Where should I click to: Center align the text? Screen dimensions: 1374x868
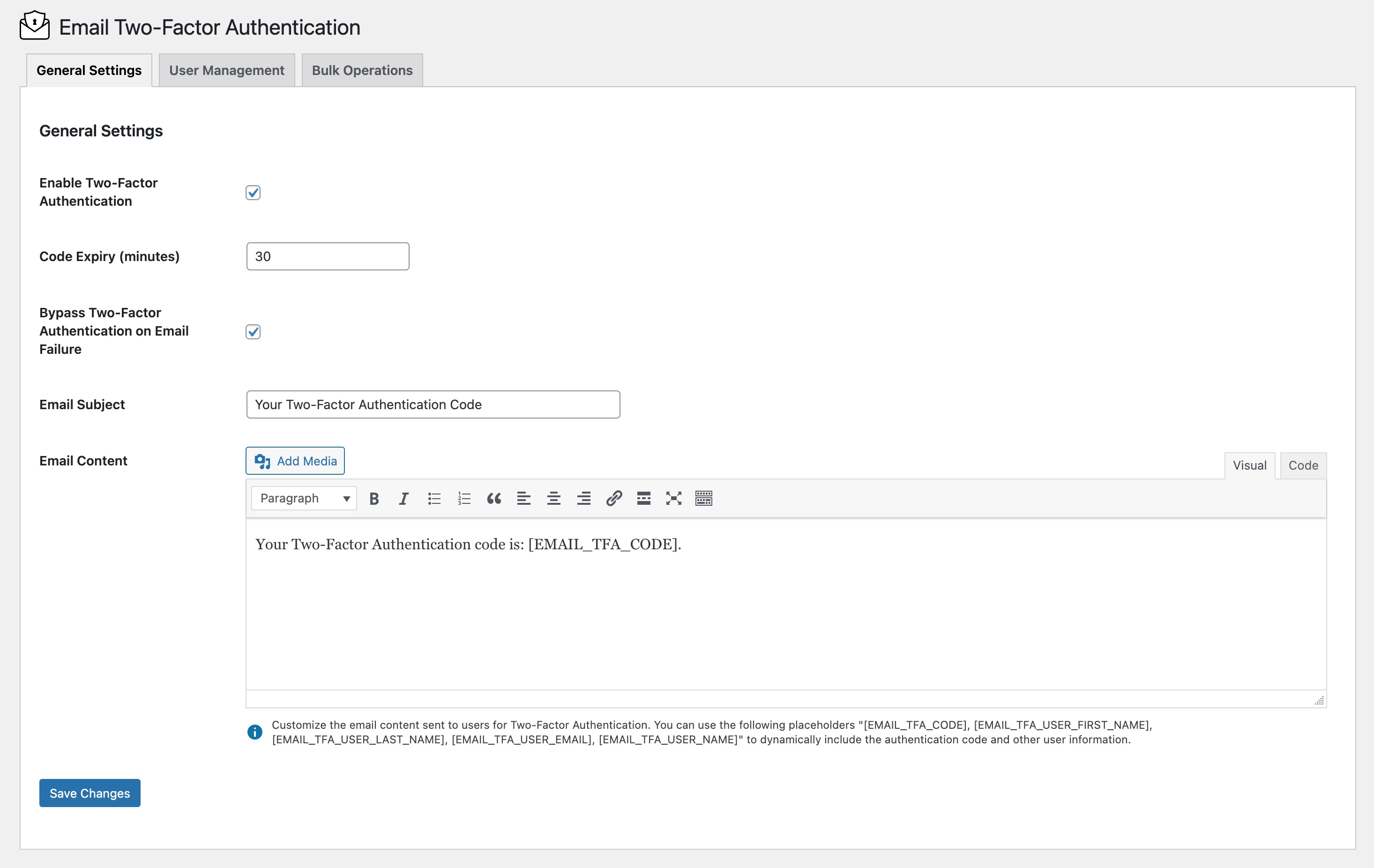pyautogui.click(x=553, y=498)
